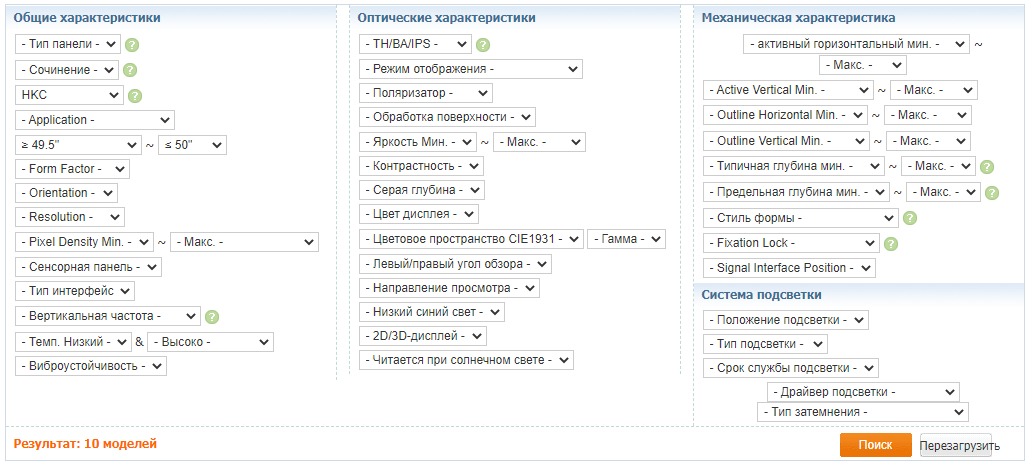This screenshot has width=1032, height=470.
Task: Open the Тип подсветки dropdown
Action: (765, 344)
